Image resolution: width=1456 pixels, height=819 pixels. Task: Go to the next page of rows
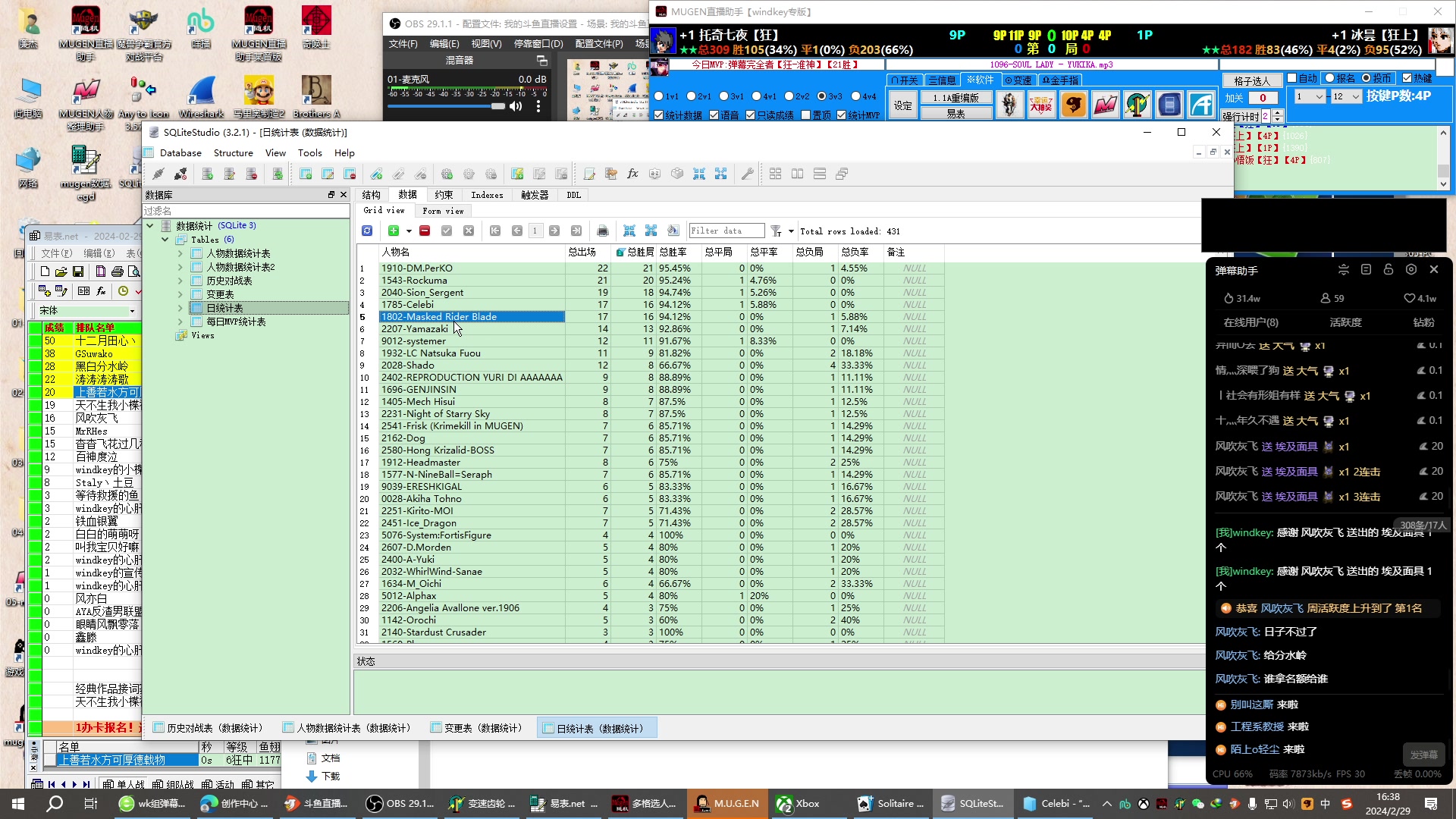tap(554, 231)
